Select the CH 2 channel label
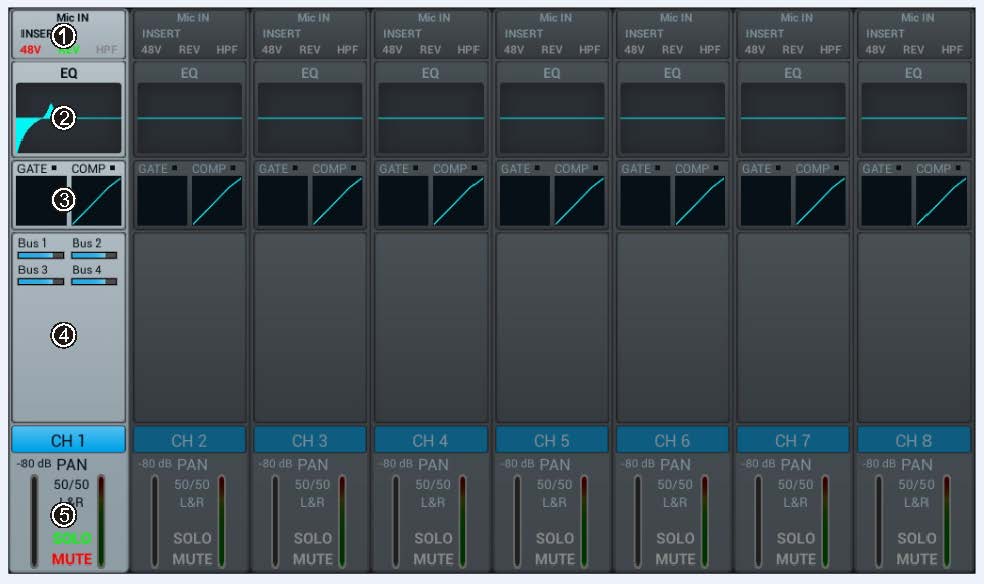 coord(189,440)
